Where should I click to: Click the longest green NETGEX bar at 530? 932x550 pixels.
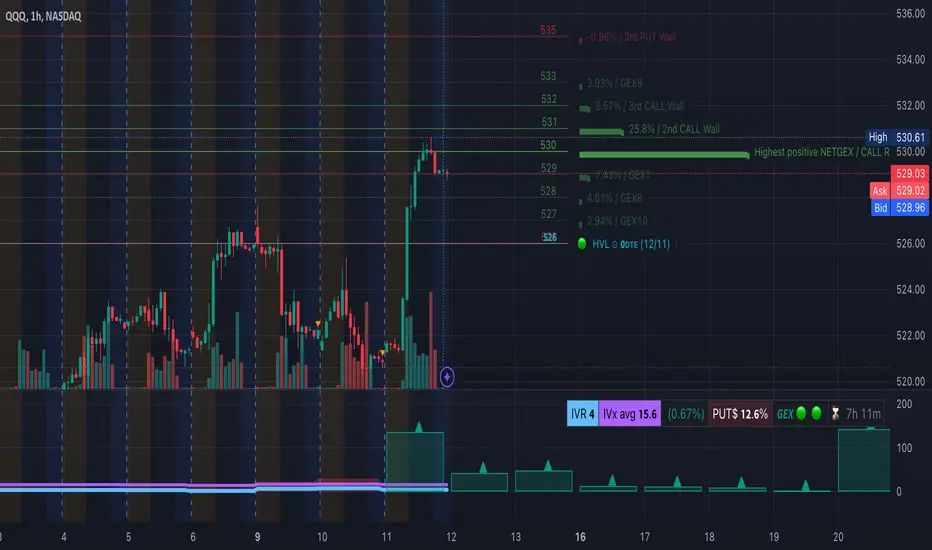664,155
